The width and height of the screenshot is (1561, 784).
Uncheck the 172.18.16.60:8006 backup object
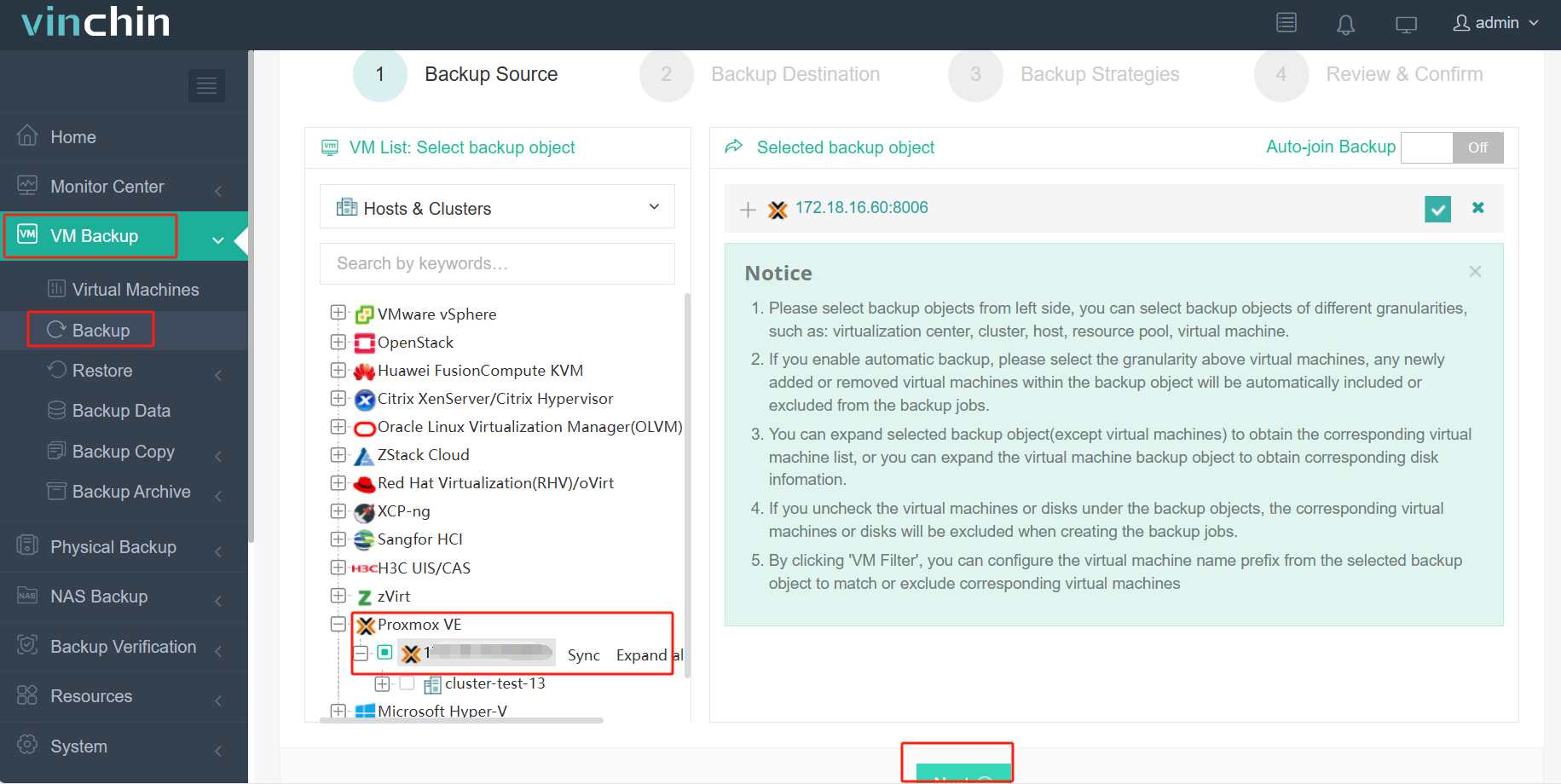point(1437,208)
